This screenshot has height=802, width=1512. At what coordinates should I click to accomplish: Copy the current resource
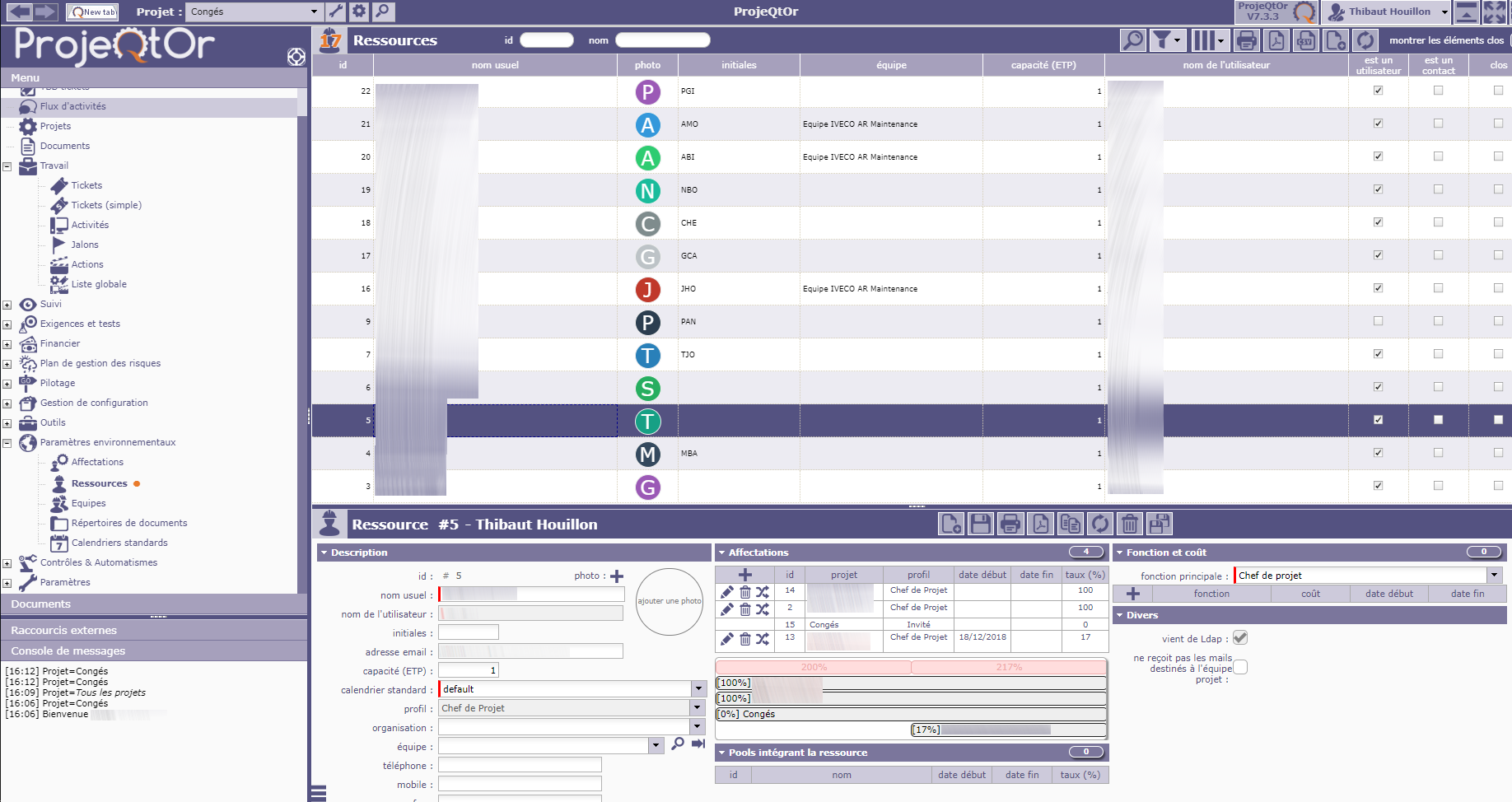point(1071,524)
